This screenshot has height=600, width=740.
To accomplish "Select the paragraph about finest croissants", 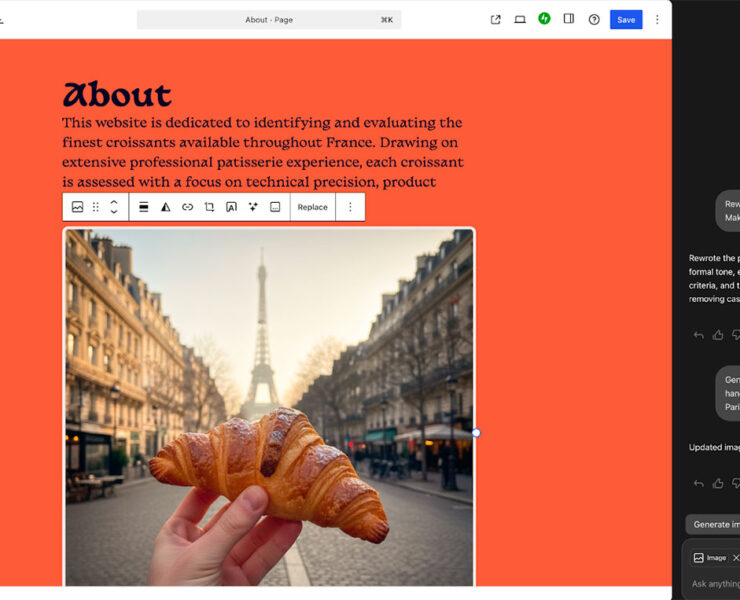I will (263, 152).
